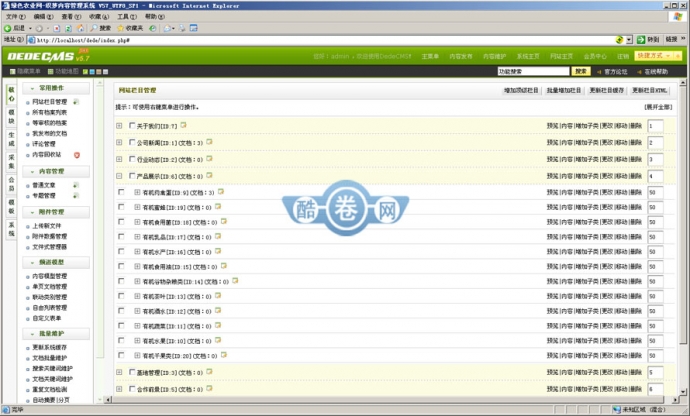Check the box for column ID:1
This screenshot has height=416, width=690.
pos(132,142)
